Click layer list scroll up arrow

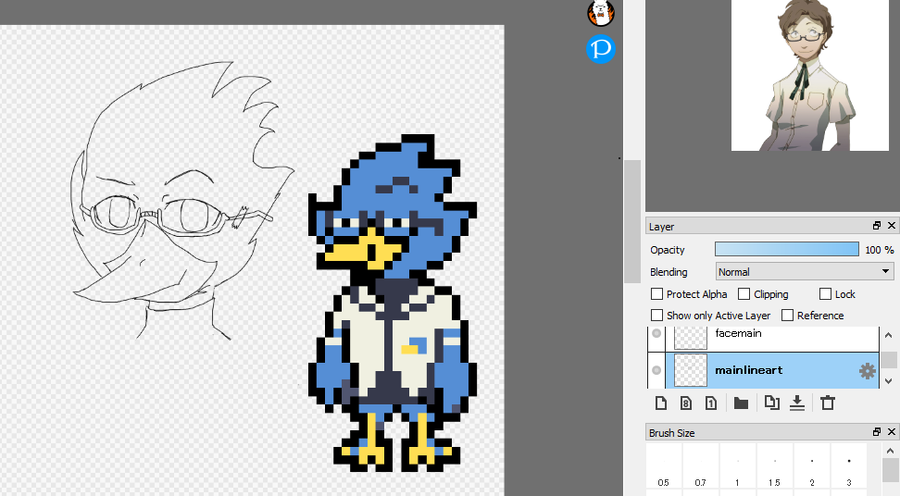889,335
